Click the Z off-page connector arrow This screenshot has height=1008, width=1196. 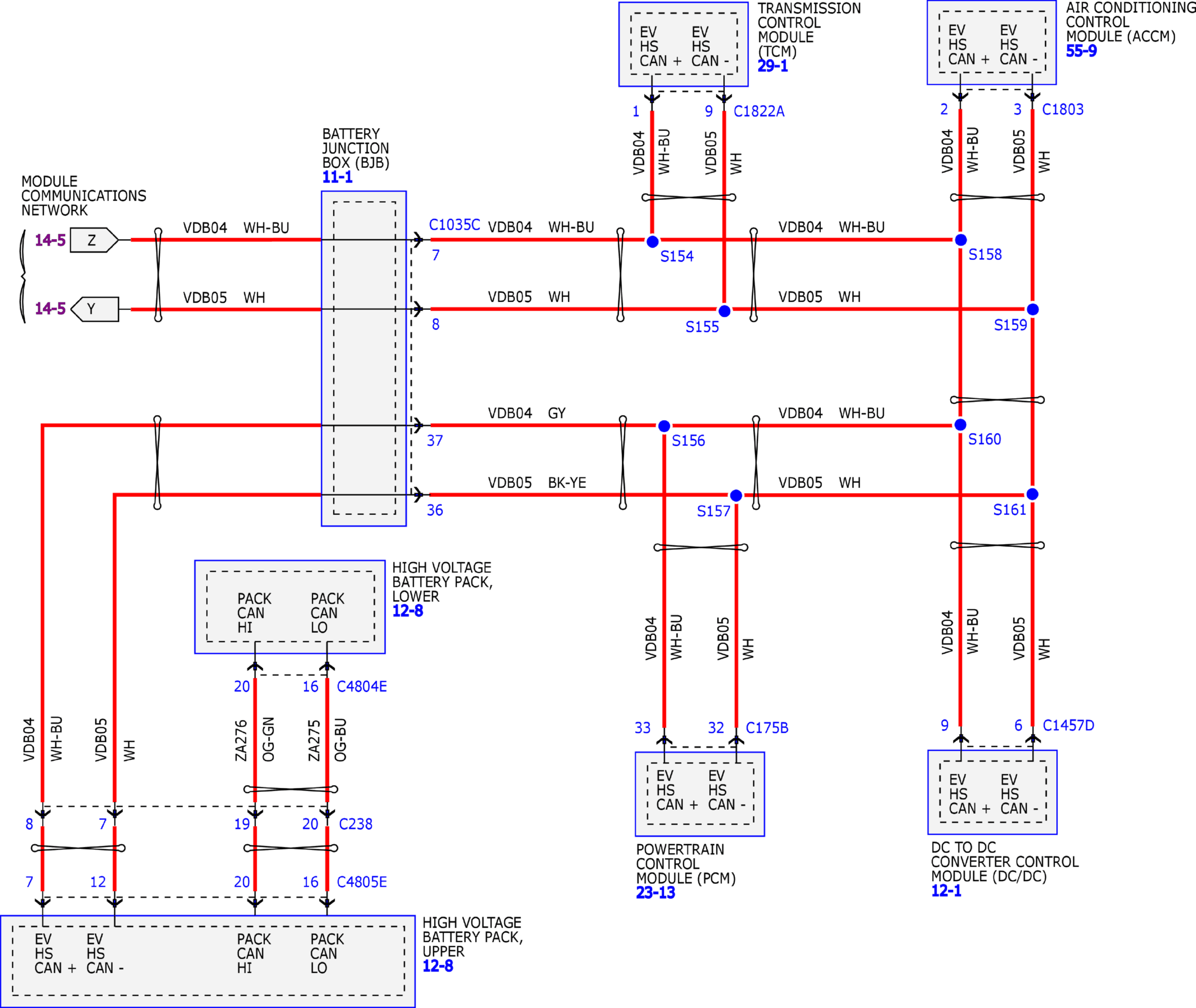pos(94,240)
